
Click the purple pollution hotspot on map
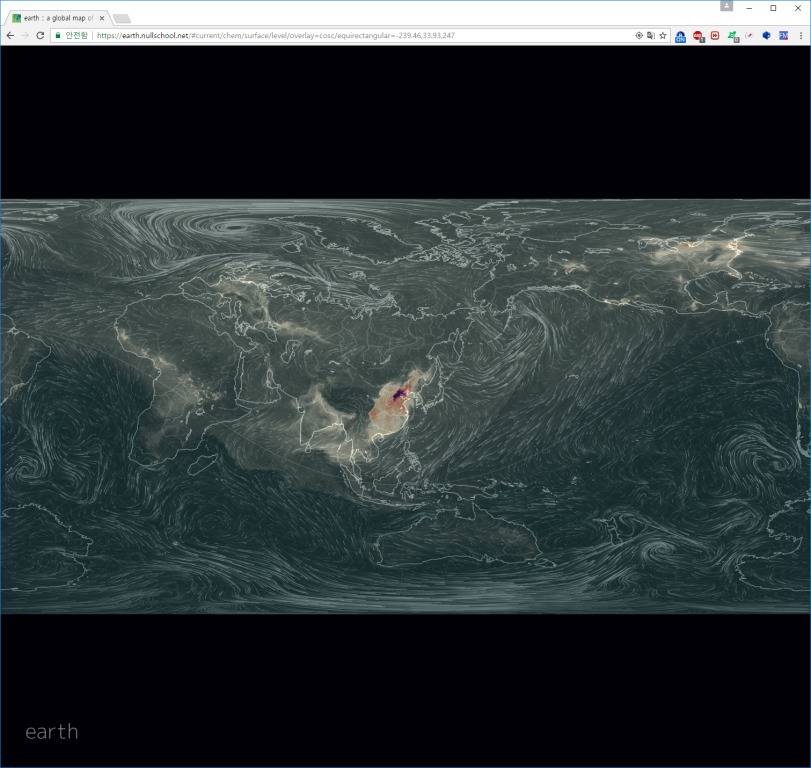point(400,396)
